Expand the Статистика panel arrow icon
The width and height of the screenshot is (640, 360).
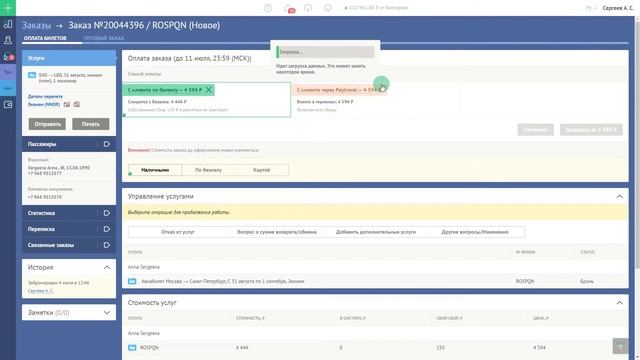(107, 213)
